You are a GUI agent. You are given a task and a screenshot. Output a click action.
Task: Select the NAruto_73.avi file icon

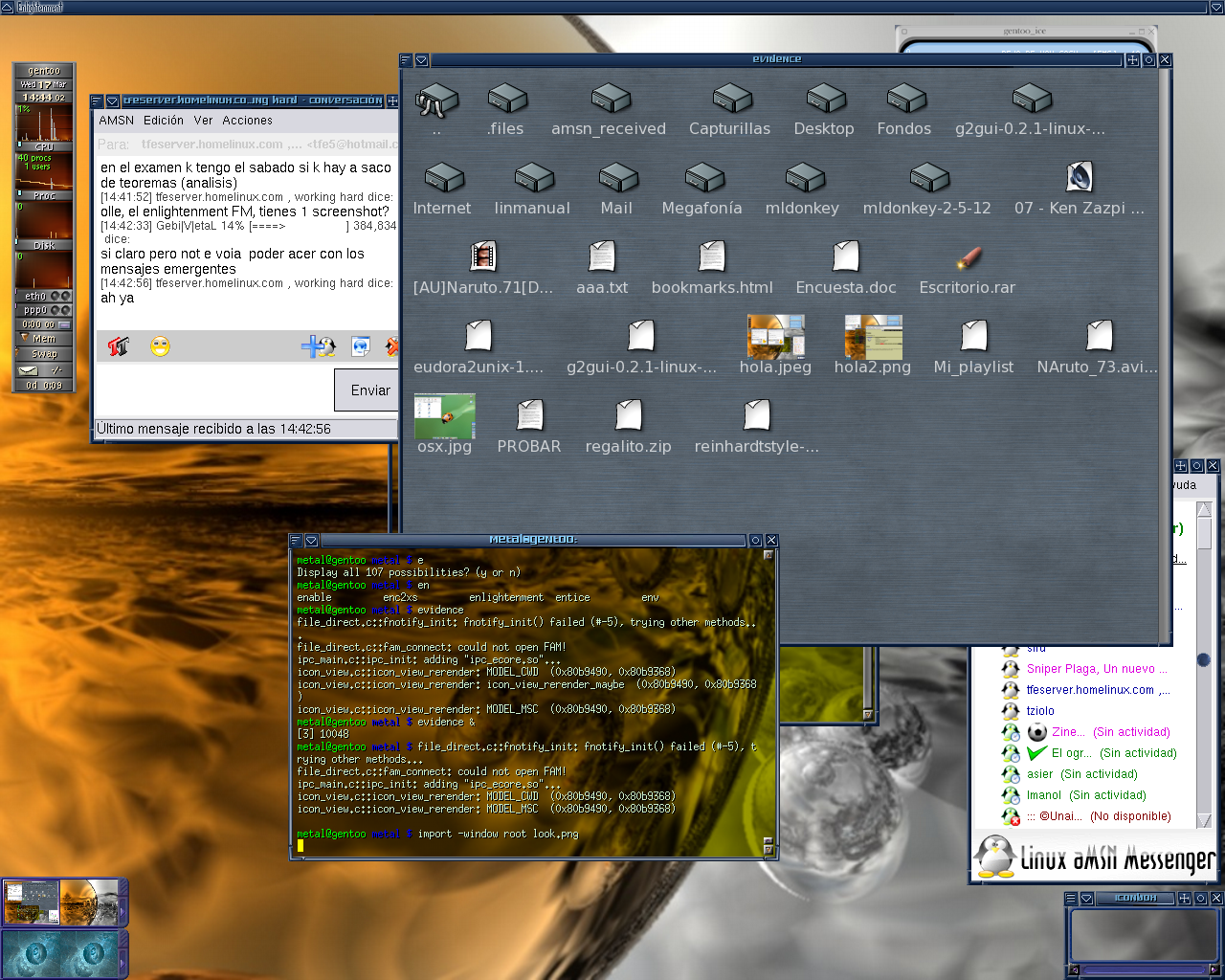(1100, 335)
